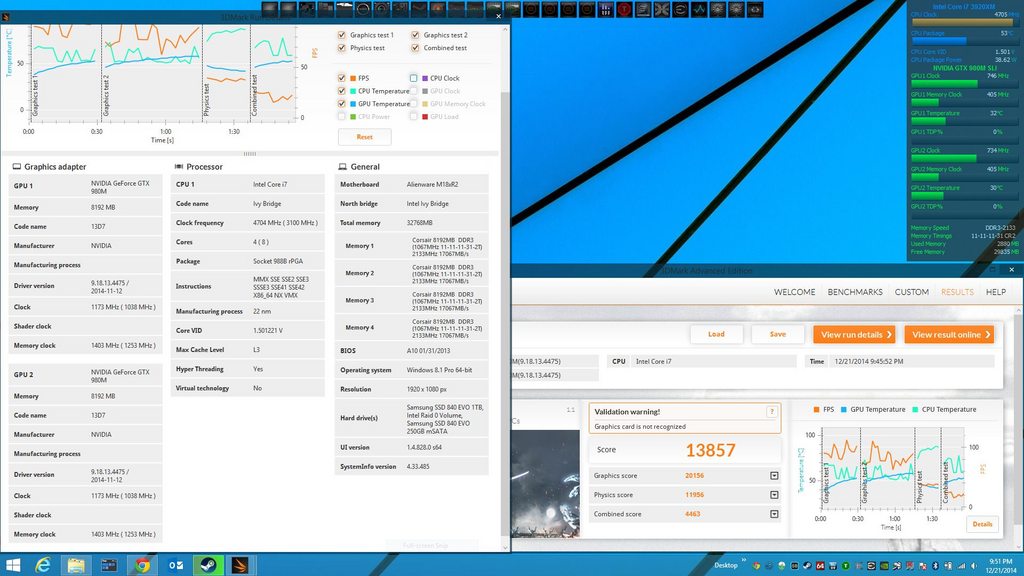Click the View result online button
The width and height of the screenshot is (1024, 576).
point(949,334)
